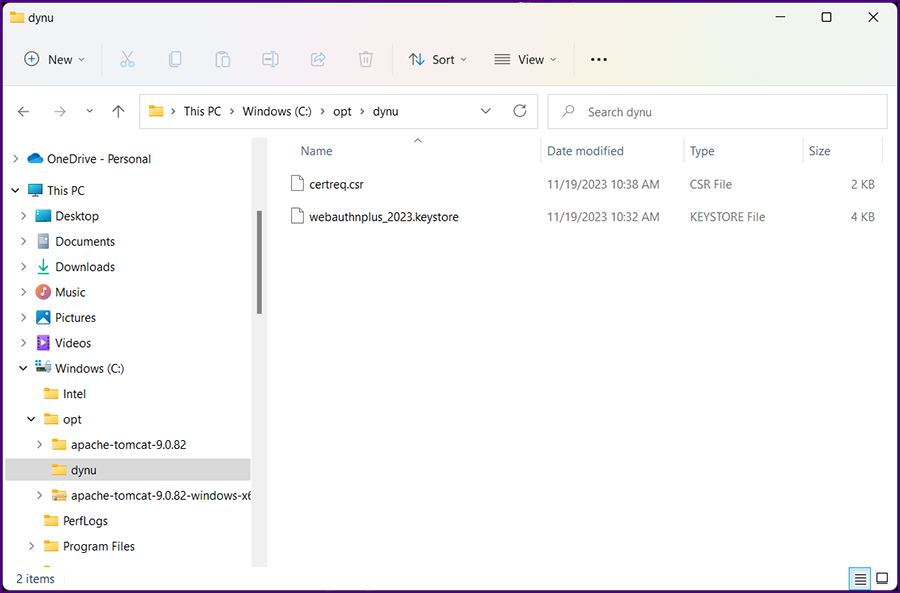Click the Cut scissors icon in toolbar

(x=127, y=60)
